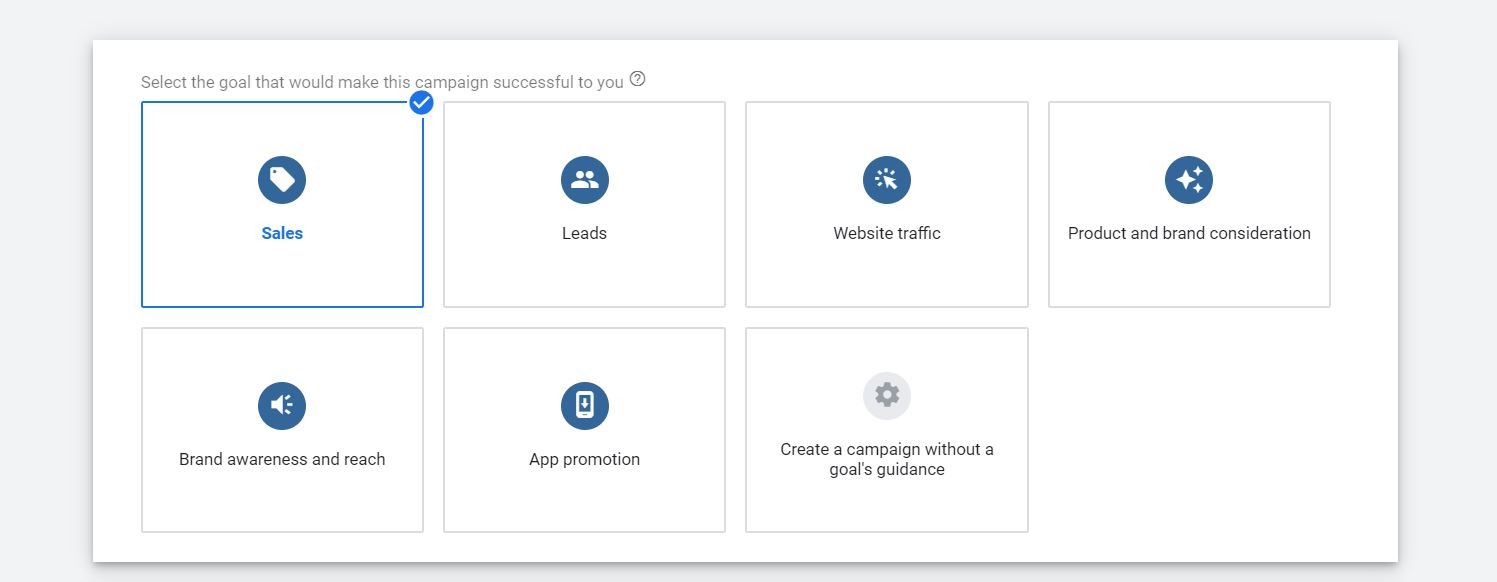Click the Sales price tag icon
Viewport: 1497px width, 582px height.
click(282, 180)
